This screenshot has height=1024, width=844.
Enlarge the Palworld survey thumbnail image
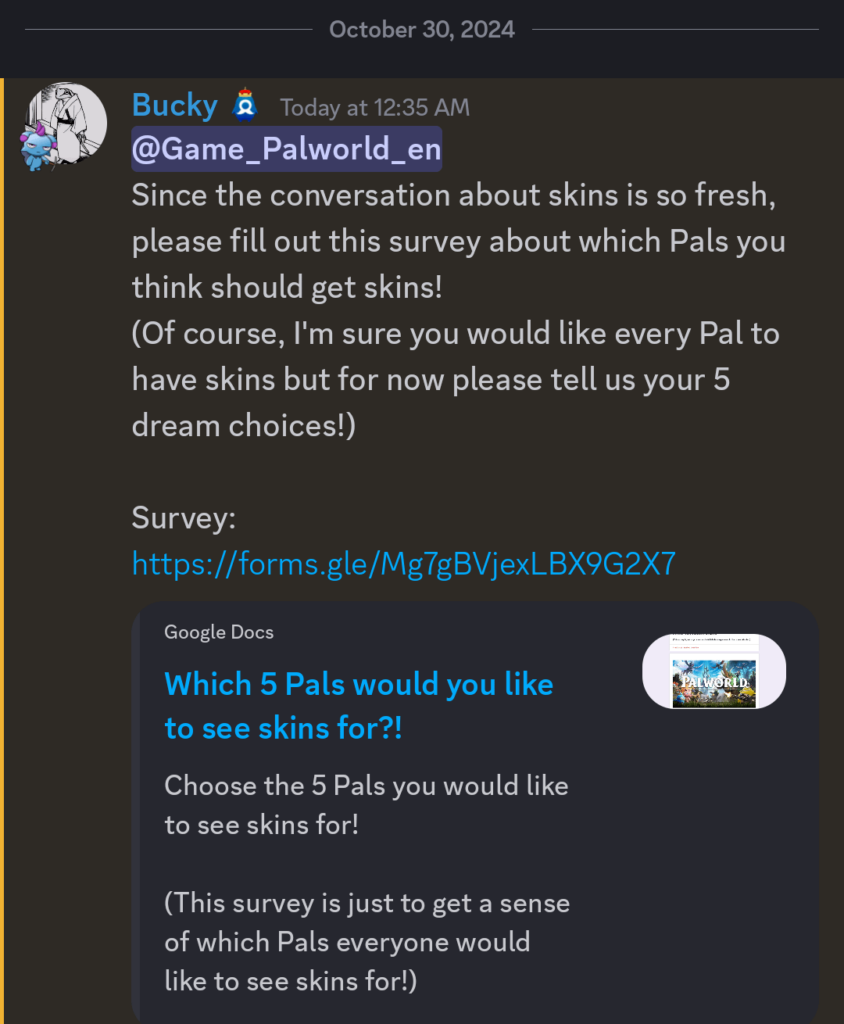(x=714, y=671)
